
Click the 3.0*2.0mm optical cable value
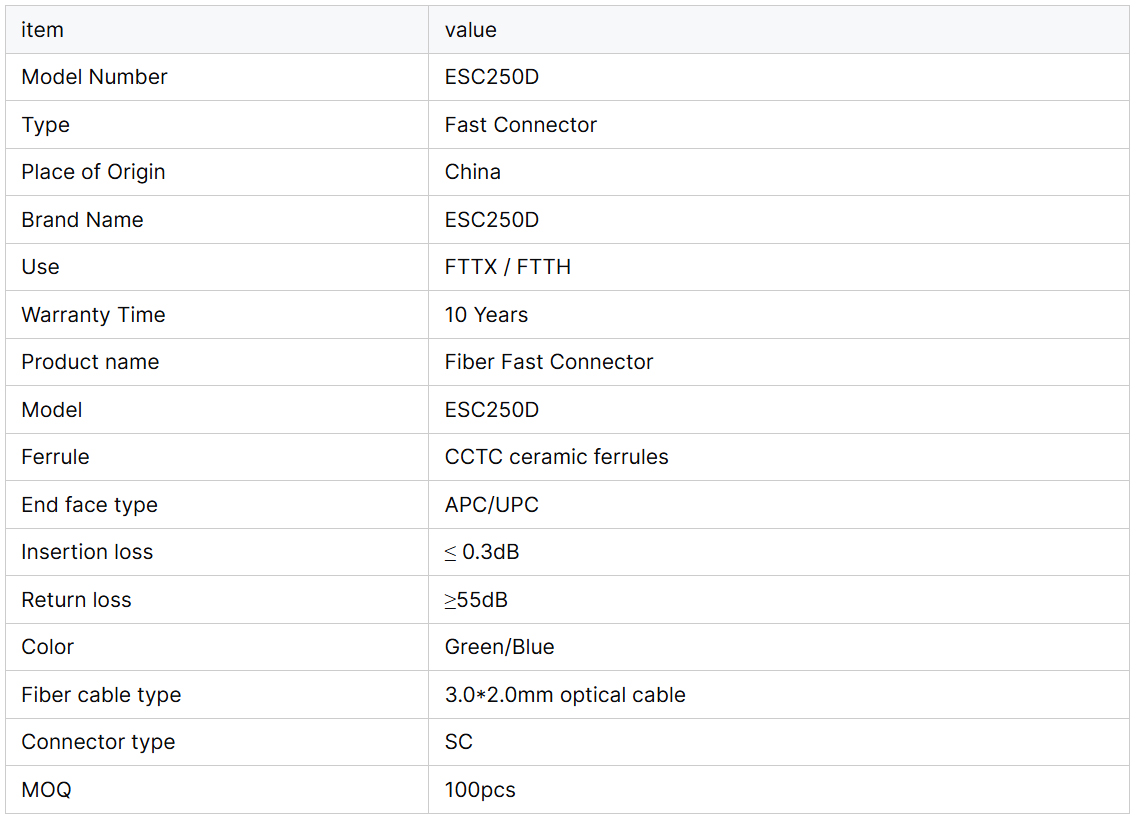click(565, 695)
